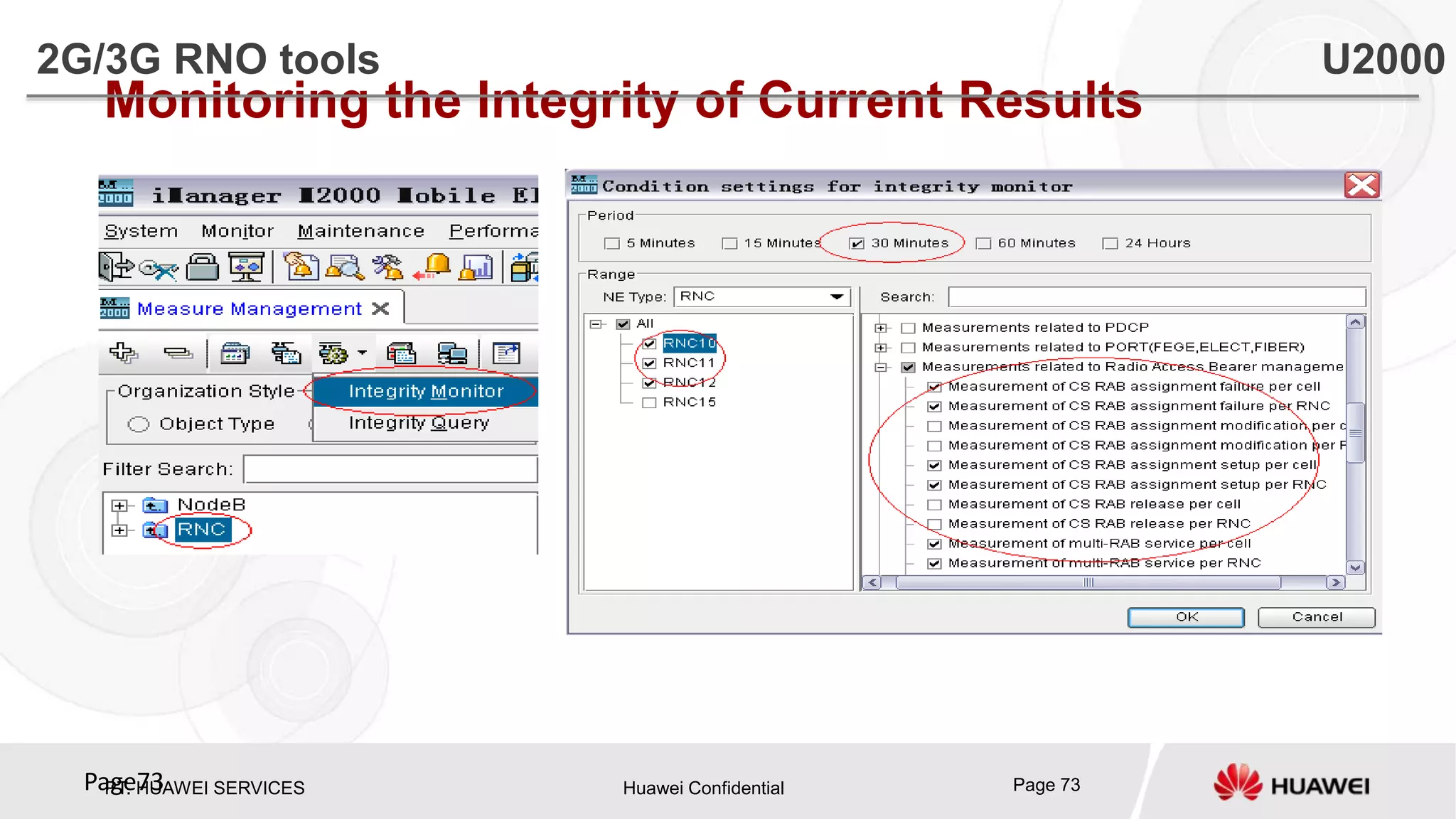Check the 5 Minutes period checkbox

click(x=612, y=244)
